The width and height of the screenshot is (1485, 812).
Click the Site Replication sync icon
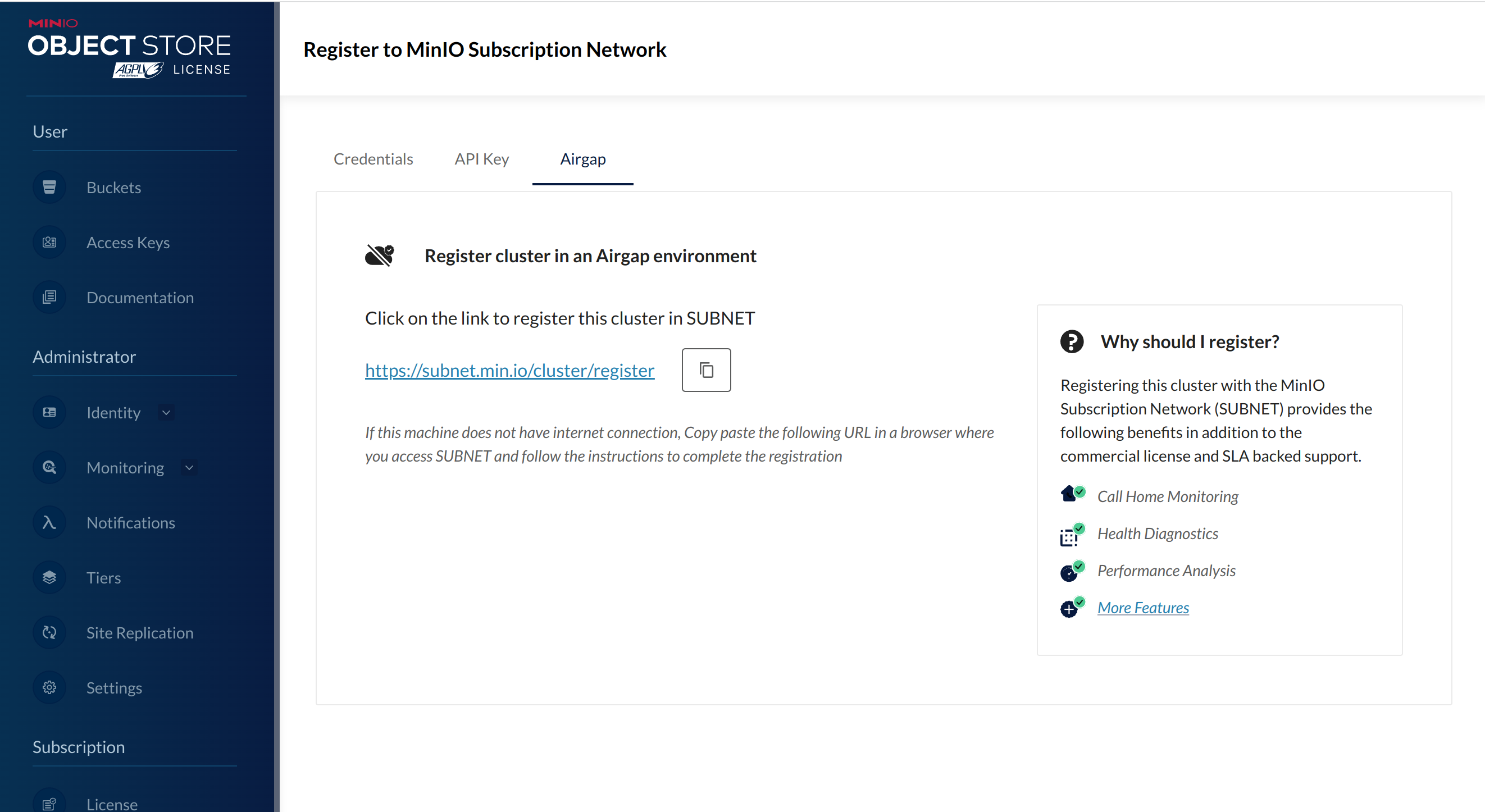49,632
